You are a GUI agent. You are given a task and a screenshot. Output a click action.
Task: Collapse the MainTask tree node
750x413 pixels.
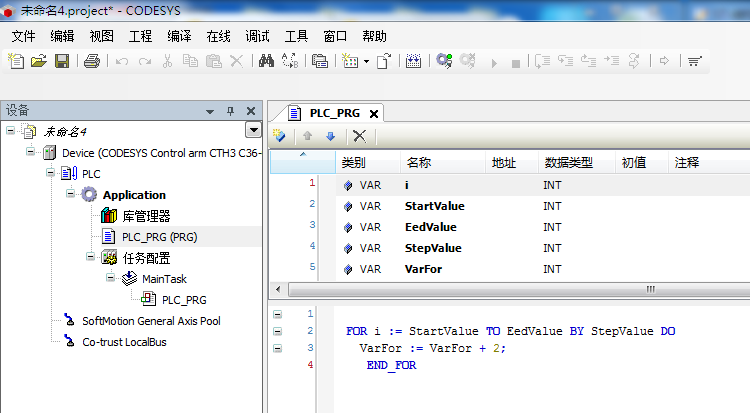coord(110,278)
